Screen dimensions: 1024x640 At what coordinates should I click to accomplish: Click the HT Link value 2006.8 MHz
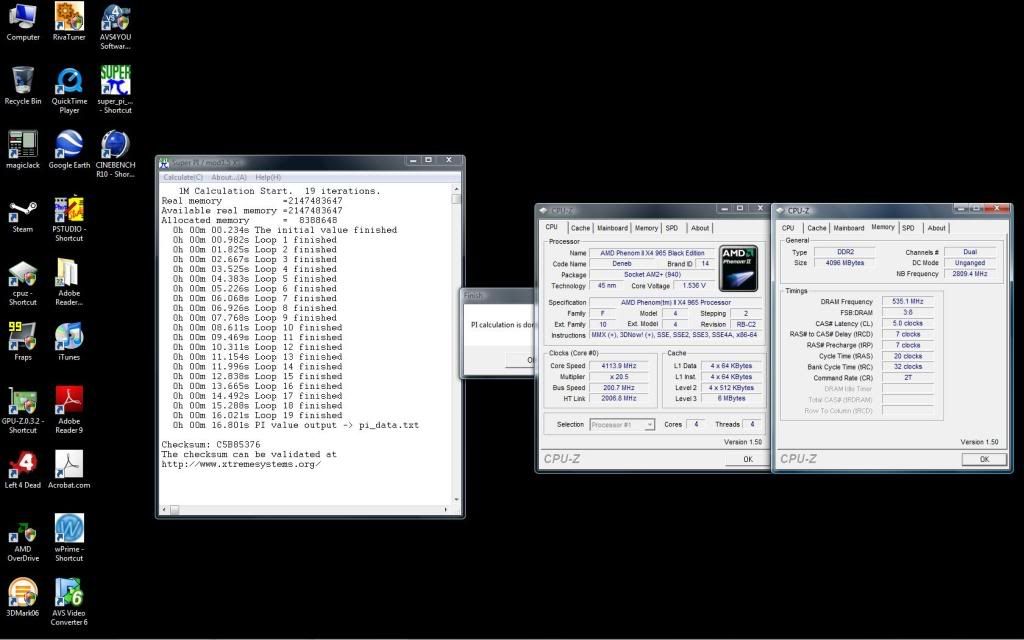click(x=618, y=398)
